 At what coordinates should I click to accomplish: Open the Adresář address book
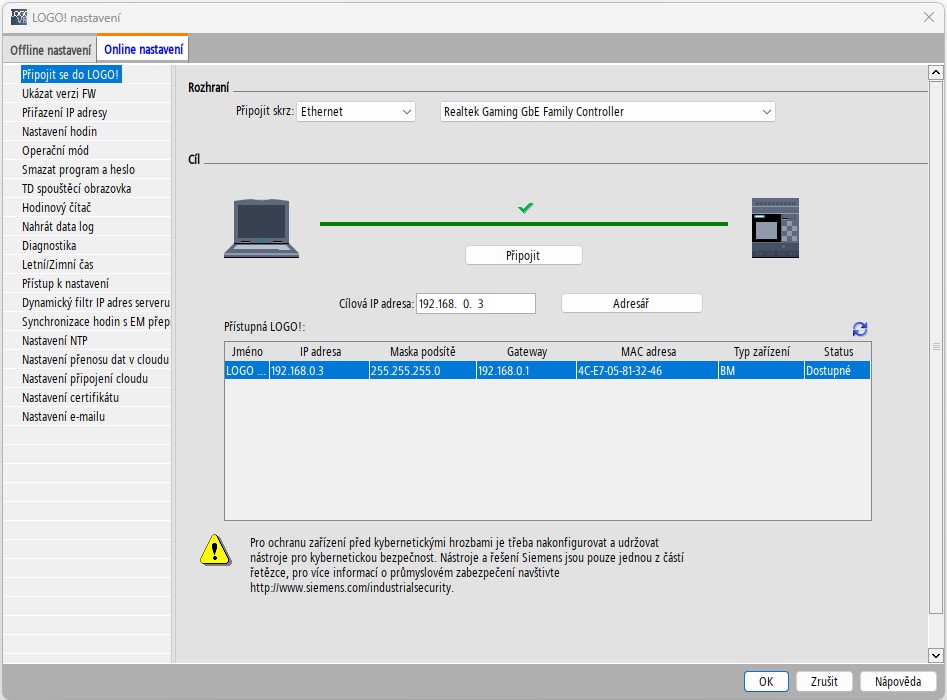[x=632, y=303]
